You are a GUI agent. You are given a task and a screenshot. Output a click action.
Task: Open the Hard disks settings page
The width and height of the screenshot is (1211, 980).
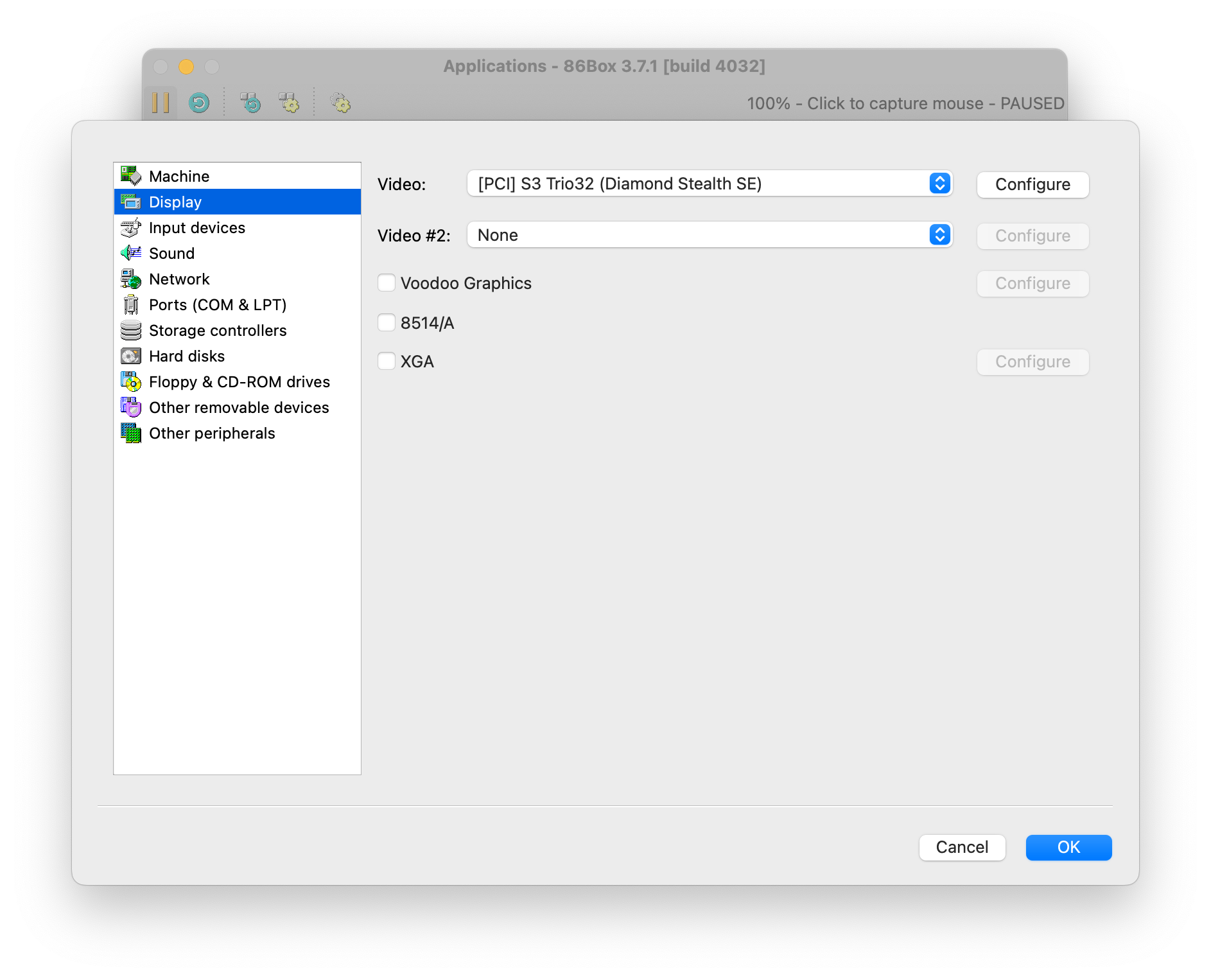click(237, 356)
